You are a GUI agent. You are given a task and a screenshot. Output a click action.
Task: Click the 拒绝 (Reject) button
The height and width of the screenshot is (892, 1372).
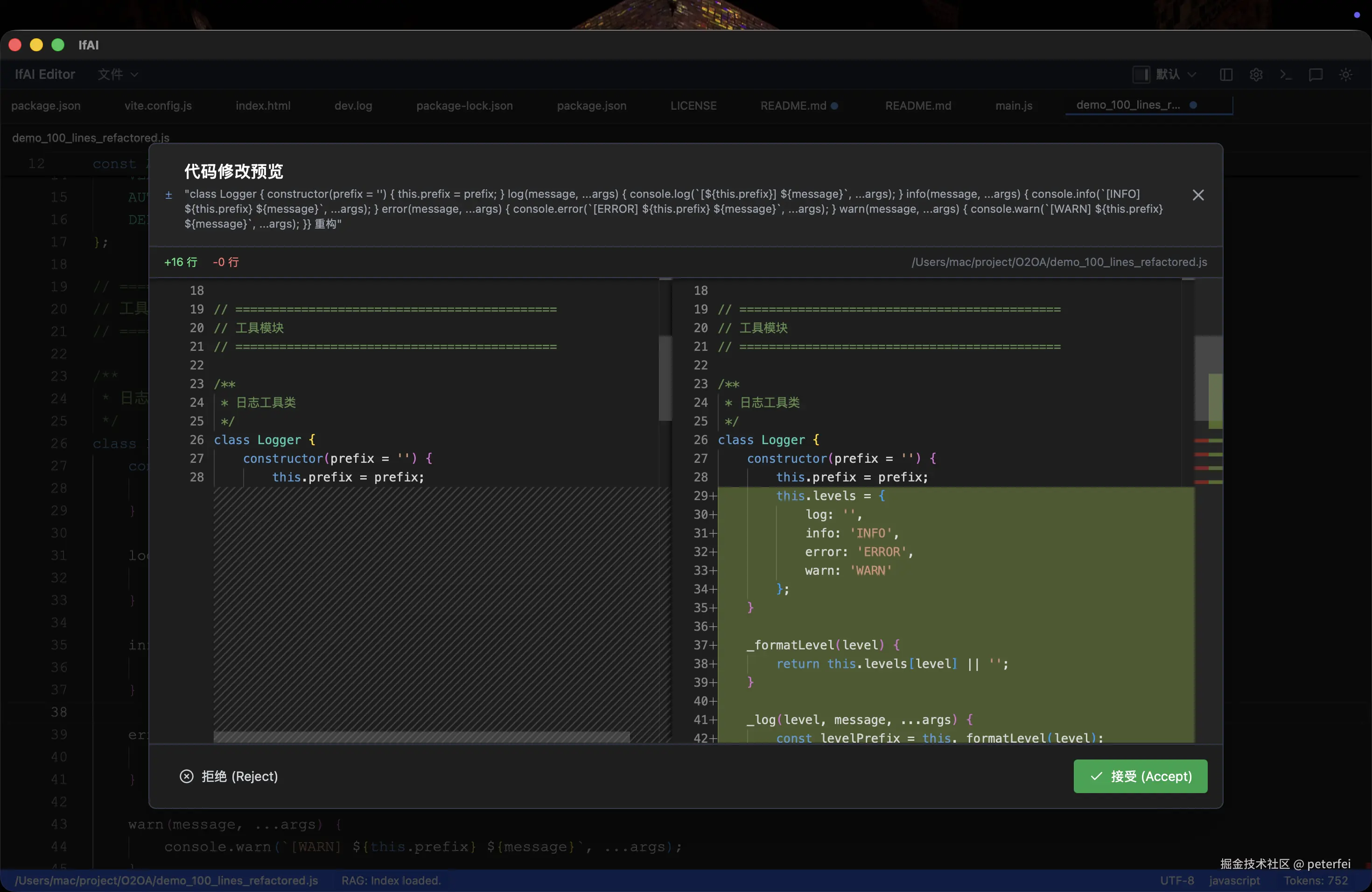click(x=238, y=776)
